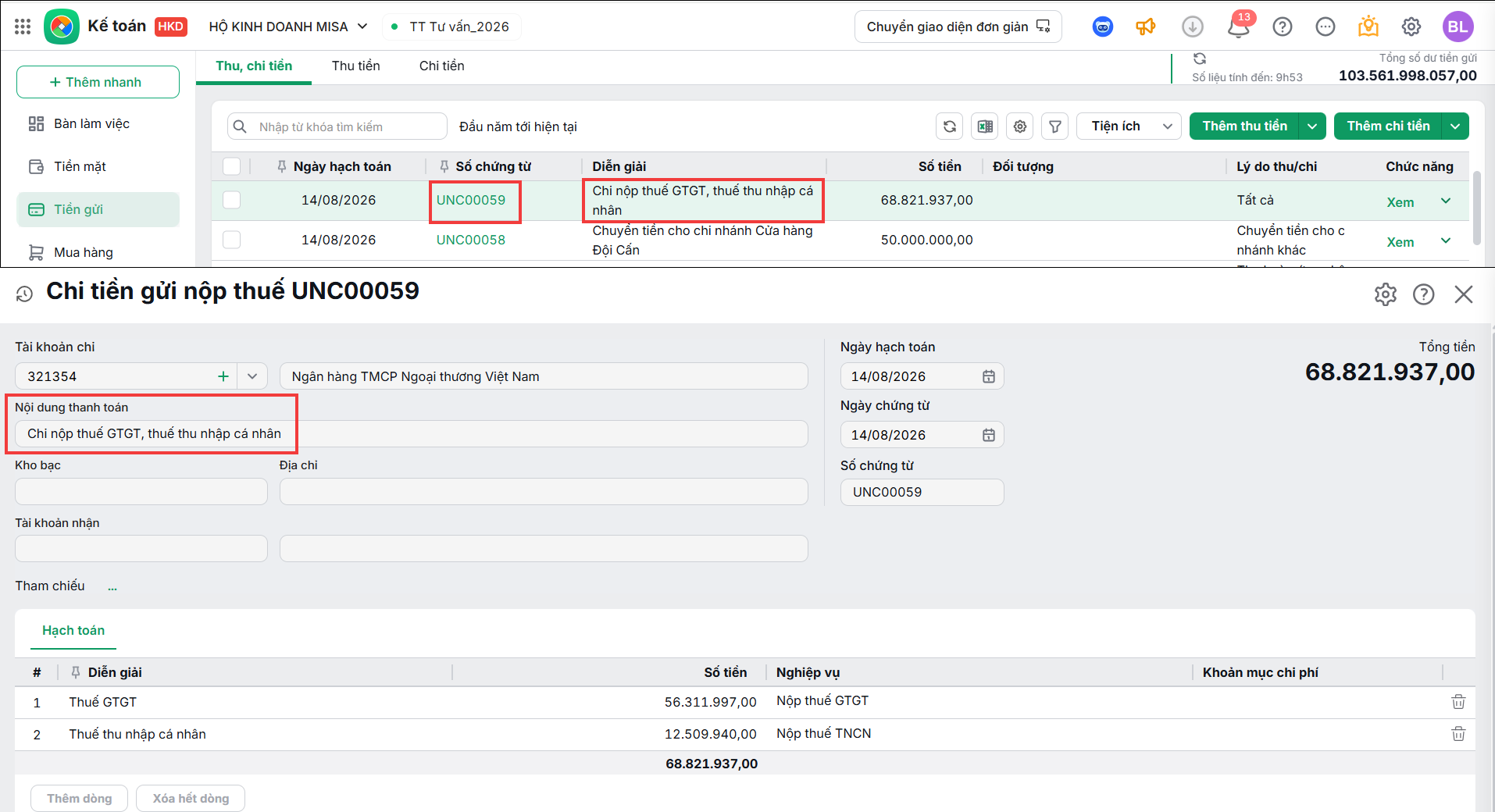Expand the Thêm thu tiền arrow menu
The width and height of the screenshot is (1495, 812).
1312,126
